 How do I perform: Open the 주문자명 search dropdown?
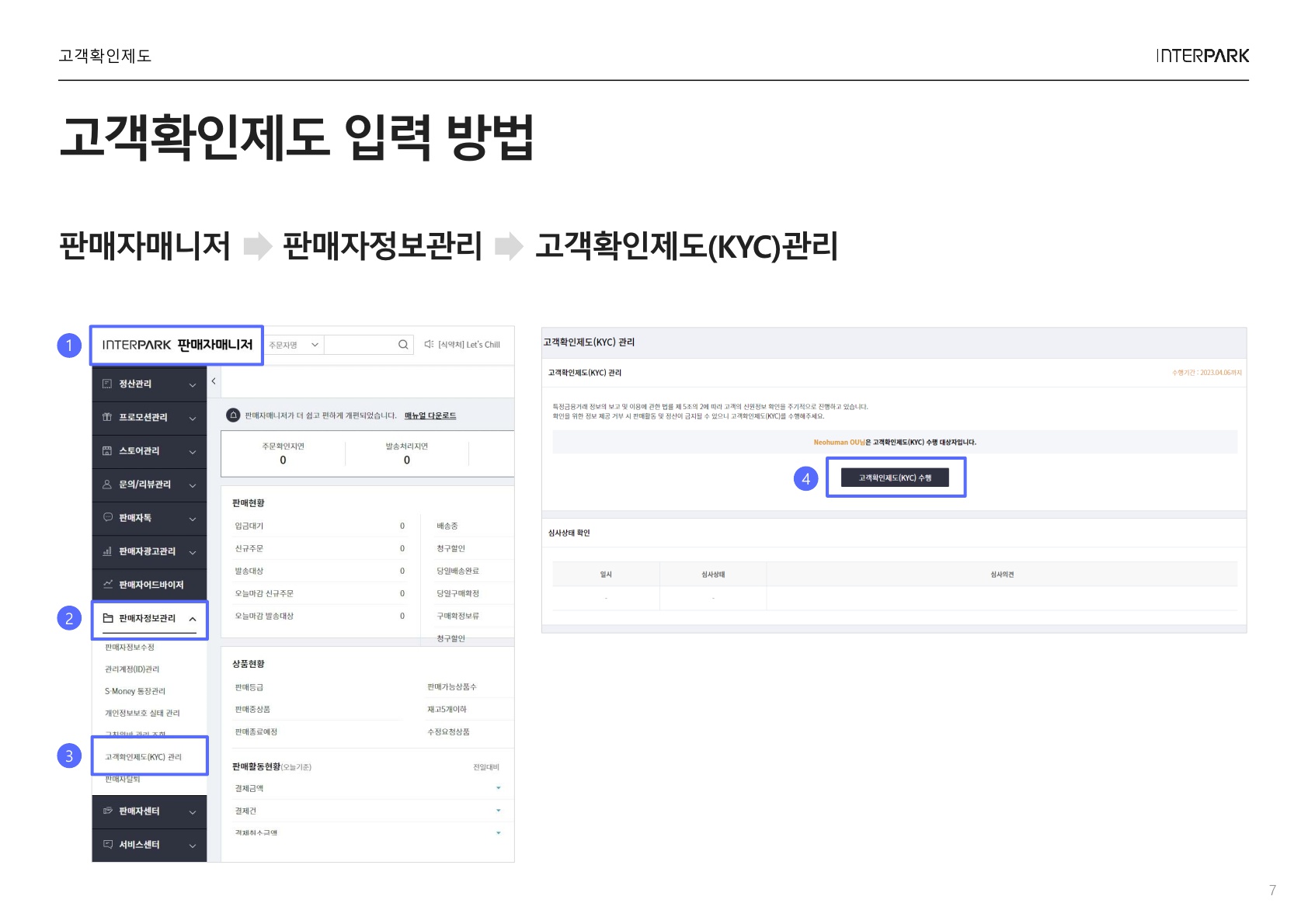coord(294,345)
